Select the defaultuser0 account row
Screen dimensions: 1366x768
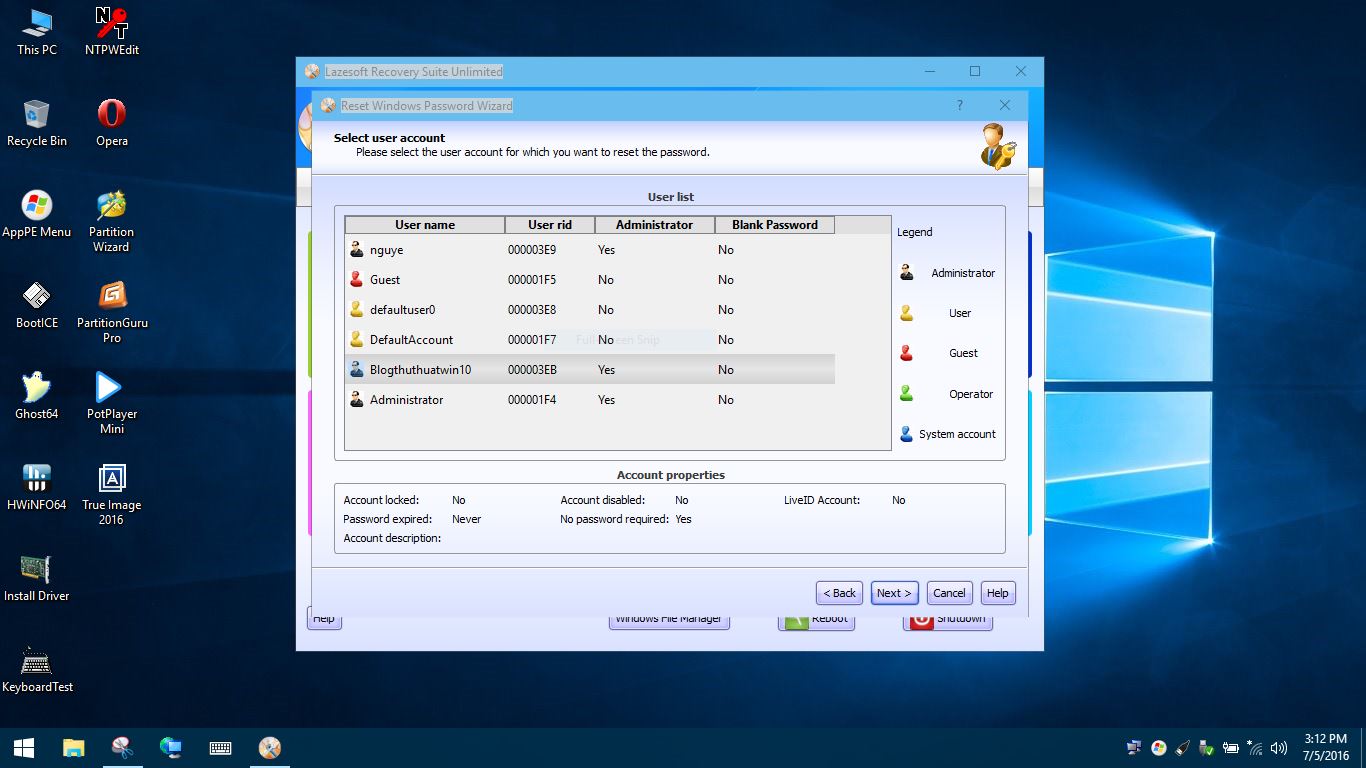tap(590, 310)
